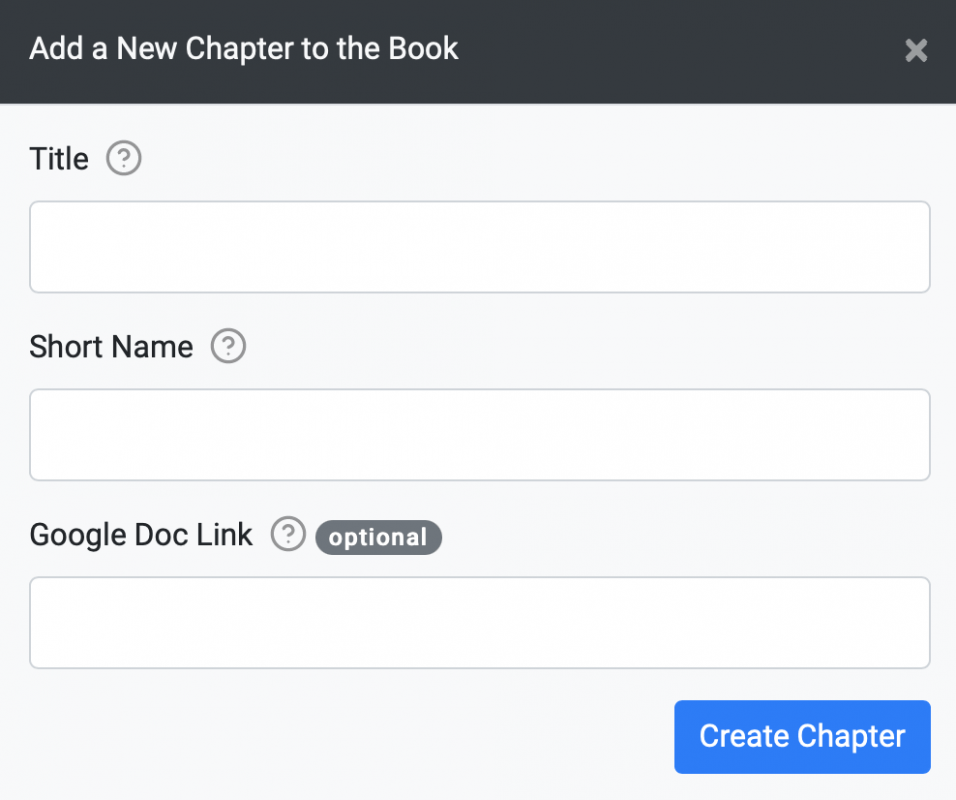Click the Google Doc Link input field

coord(480,622)
